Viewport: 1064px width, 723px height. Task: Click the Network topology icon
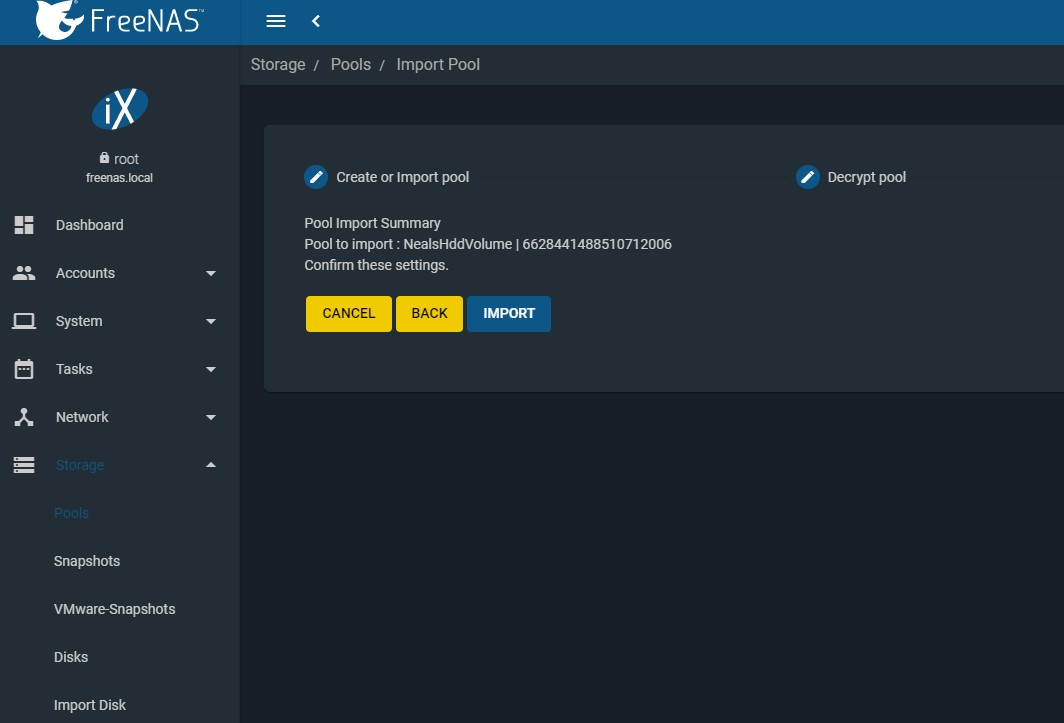click(24, 417)
